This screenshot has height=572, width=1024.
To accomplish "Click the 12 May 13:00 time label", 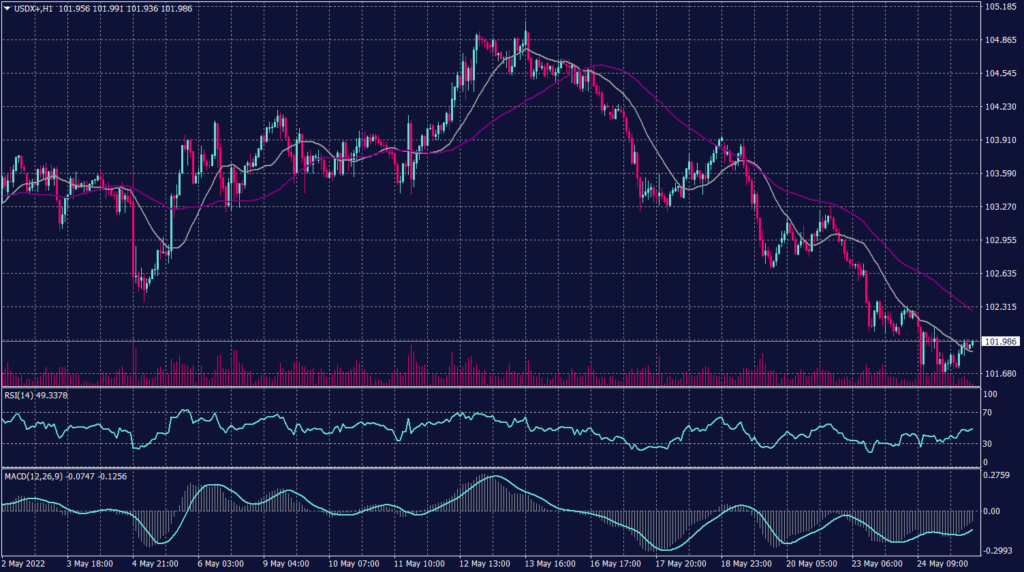I will click(x=484, y=565).
